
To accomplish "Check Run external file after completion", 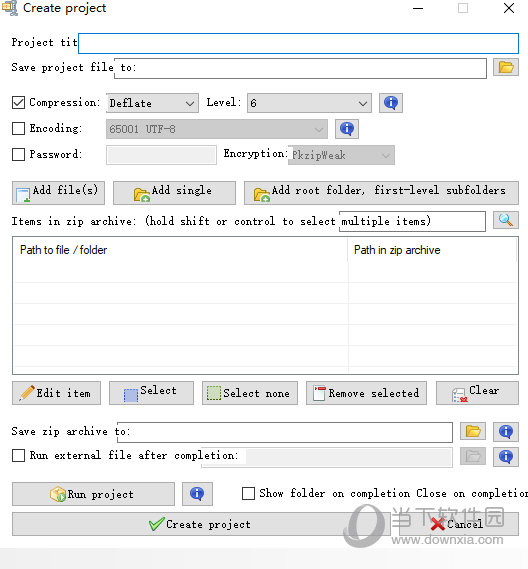I will [19, 455].
